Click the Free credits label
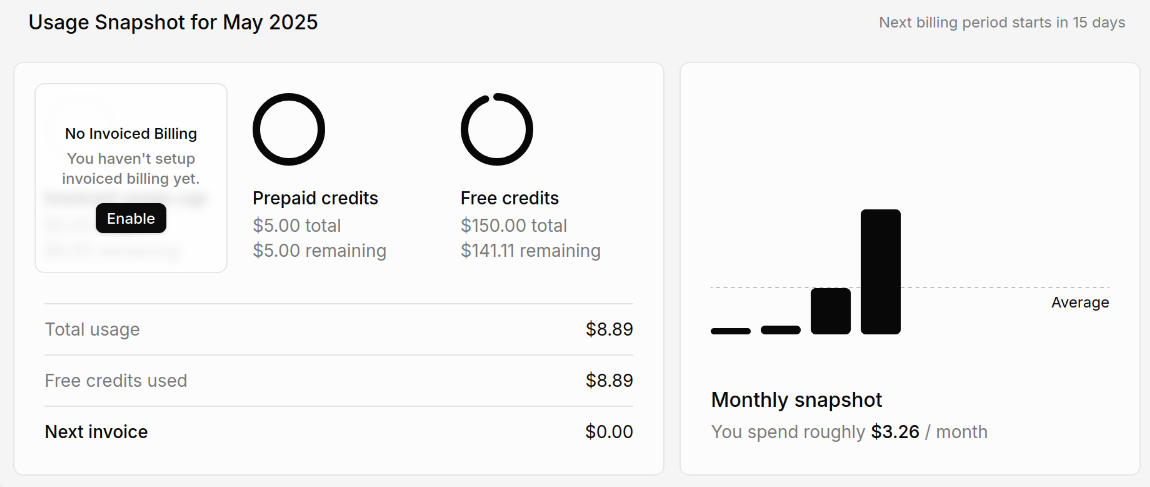Image resolution: width=1150 pixels, height=487 pixels. [x=510, y=198]
